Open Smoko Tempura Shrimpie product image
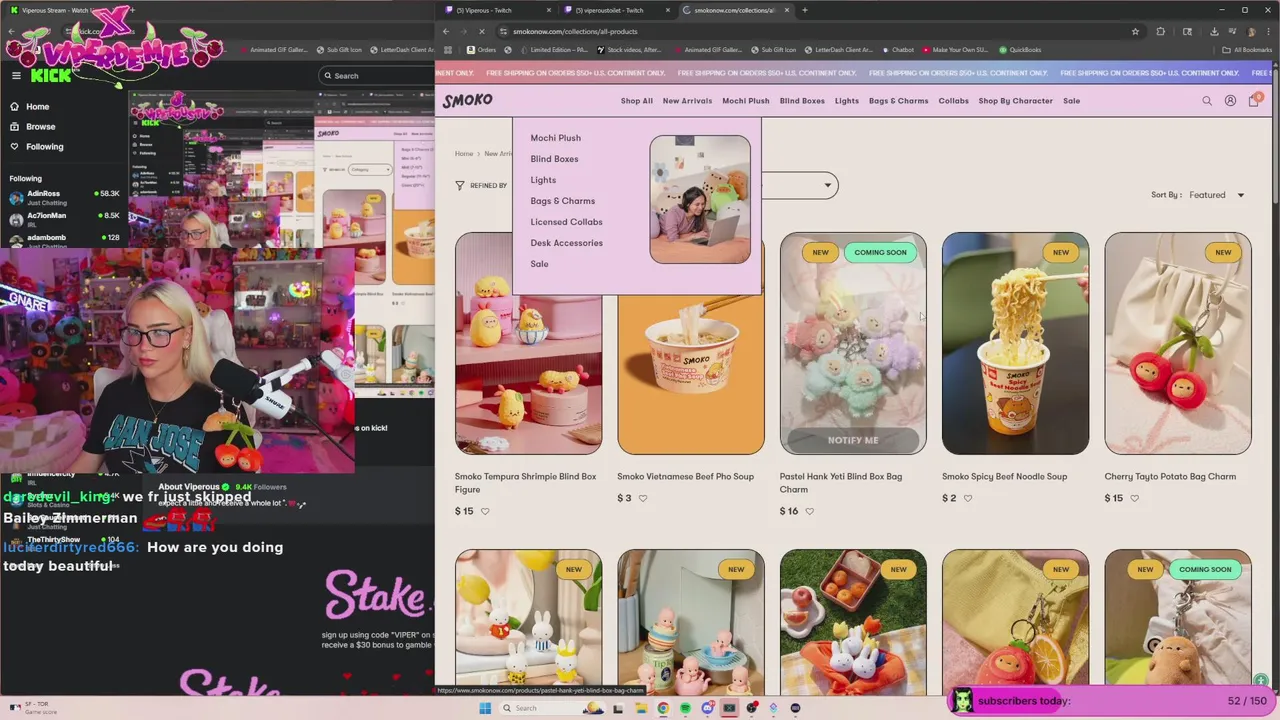This screenshot has width=1280, height=720. (x=528, y=343)
